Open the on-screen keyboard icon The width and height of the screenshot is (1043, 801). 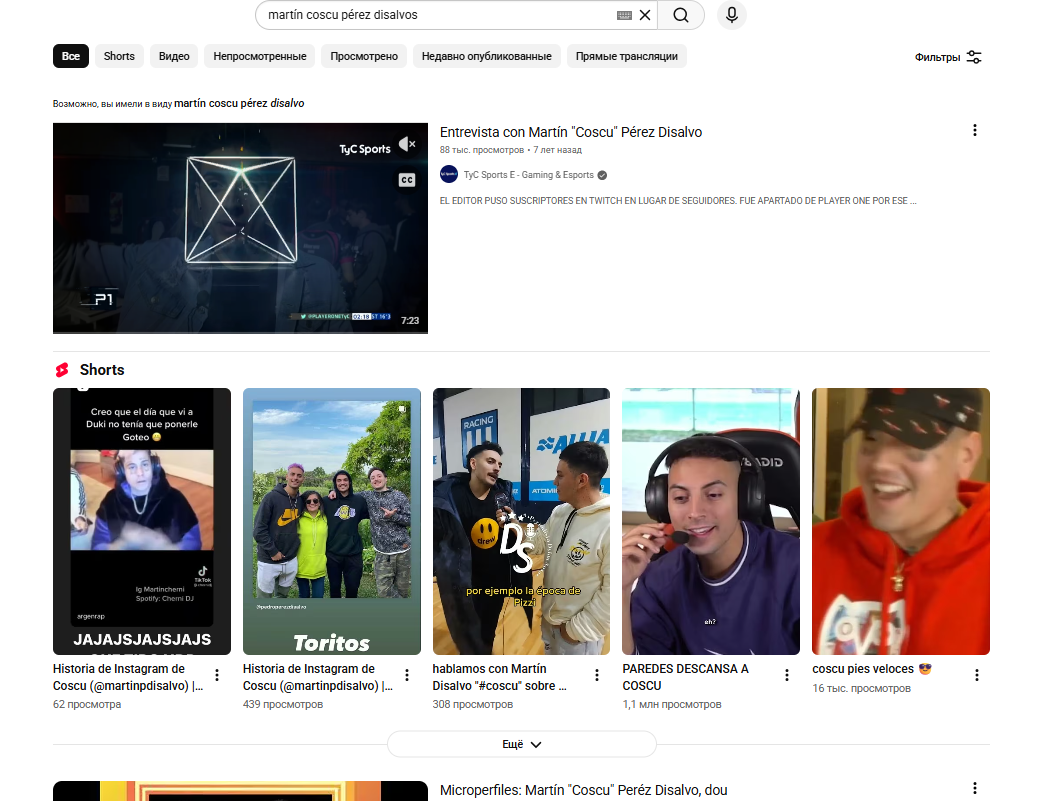pos(624,15)
